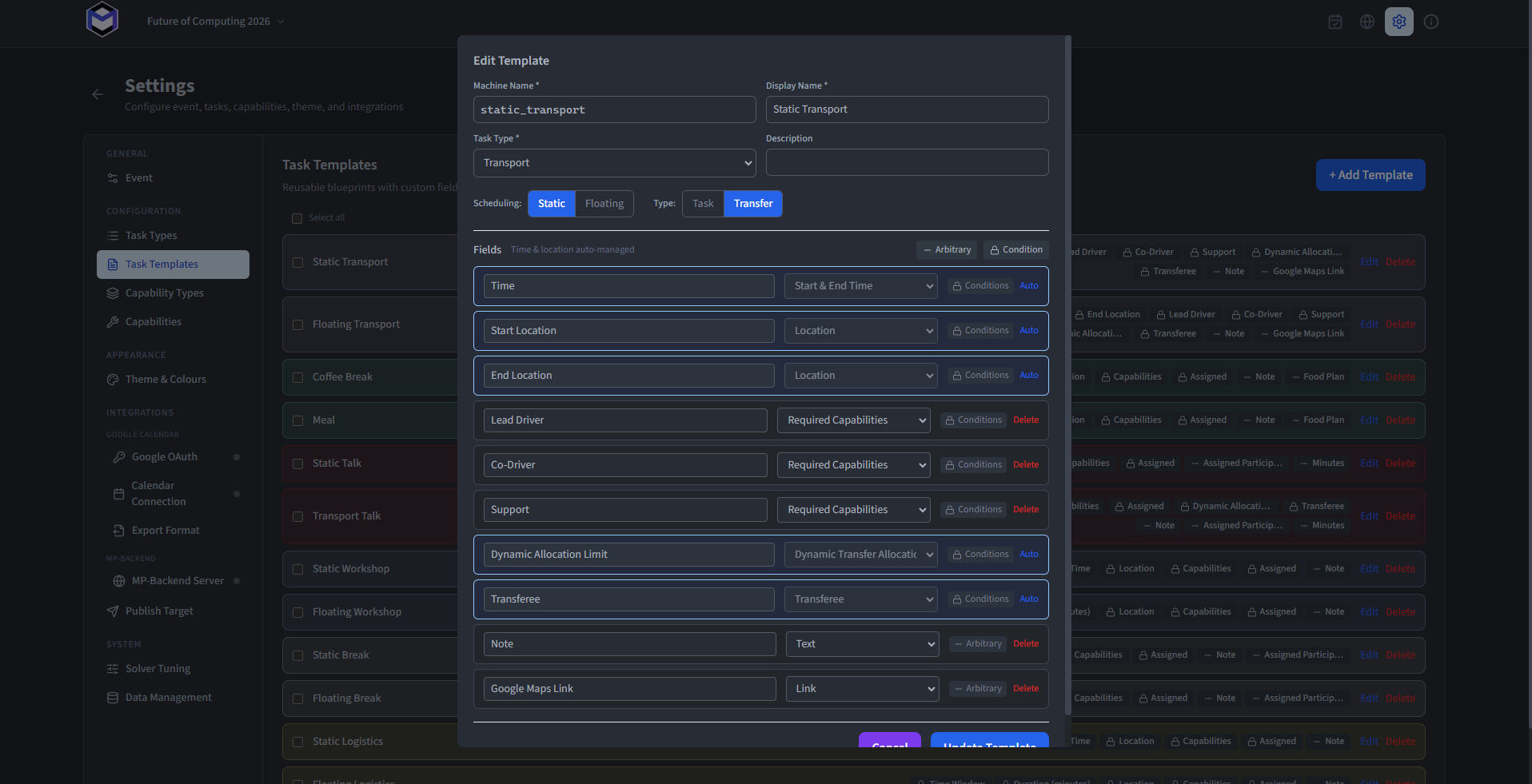Tick the Static Workshop template checkbox
This screenshot has width=1532, height=784.
click(298, 569)
